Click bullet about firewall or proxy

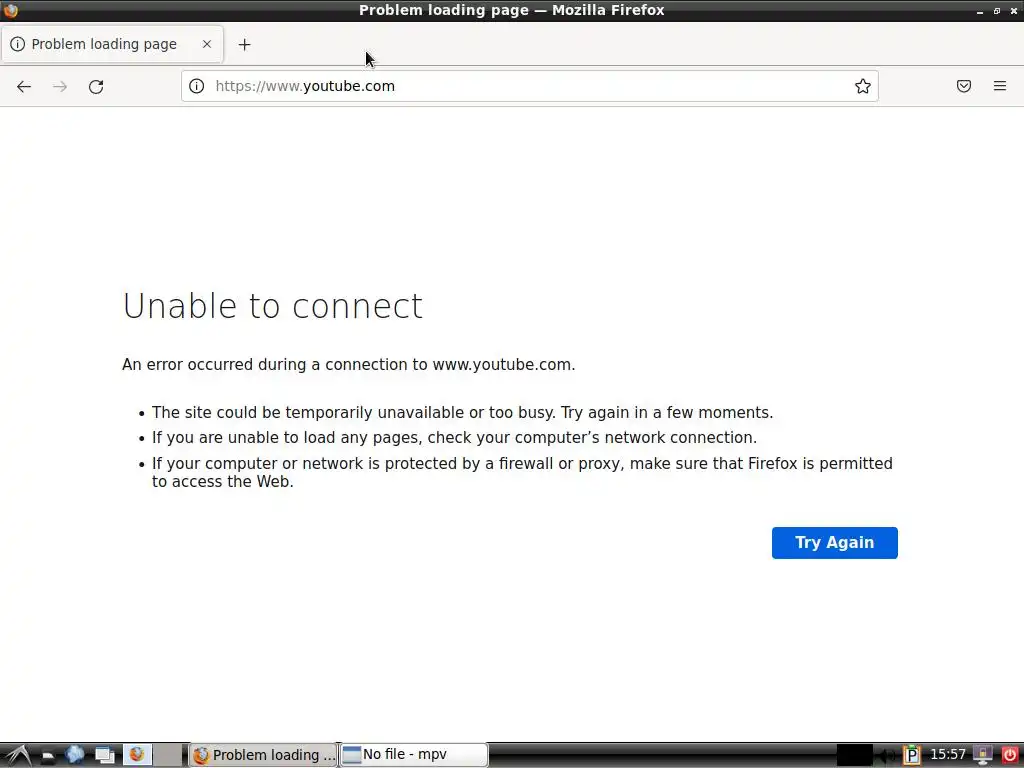[522, 472]
